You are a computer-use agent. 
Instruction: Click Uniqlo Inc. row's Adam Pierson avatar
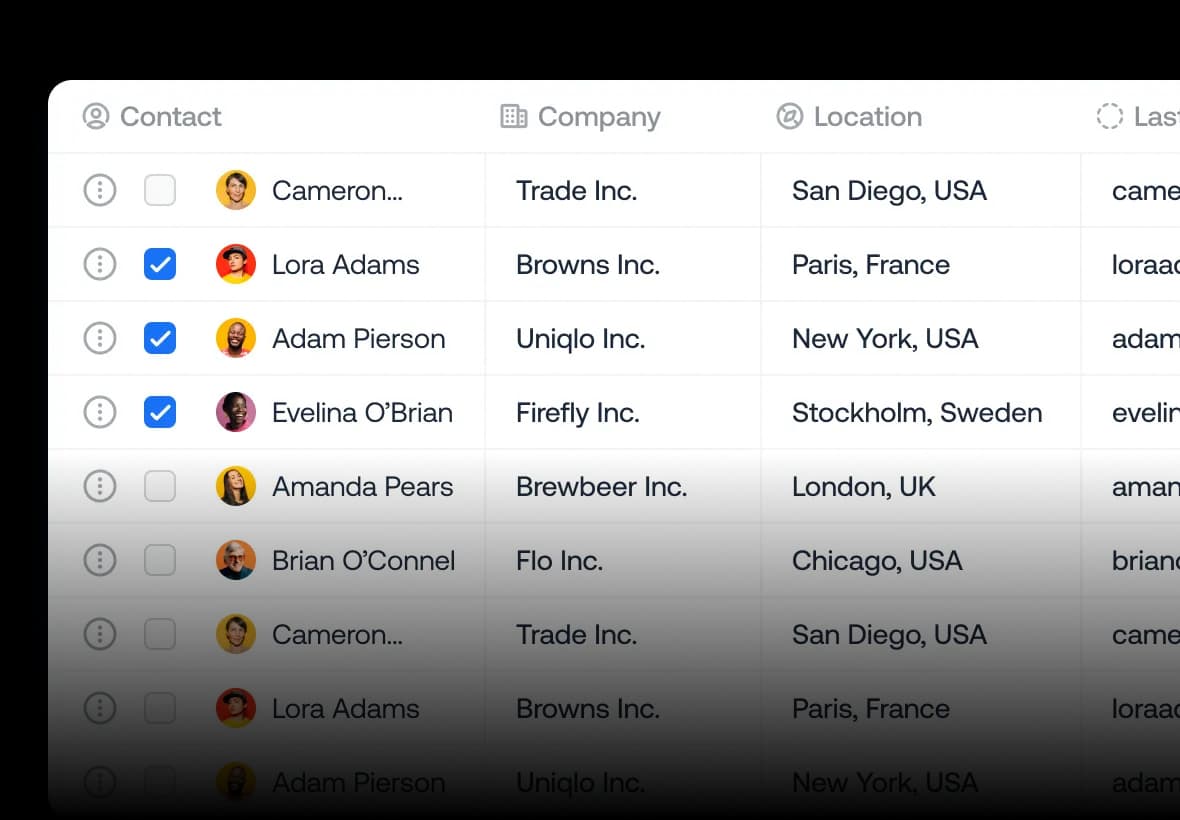click(236, 338)
